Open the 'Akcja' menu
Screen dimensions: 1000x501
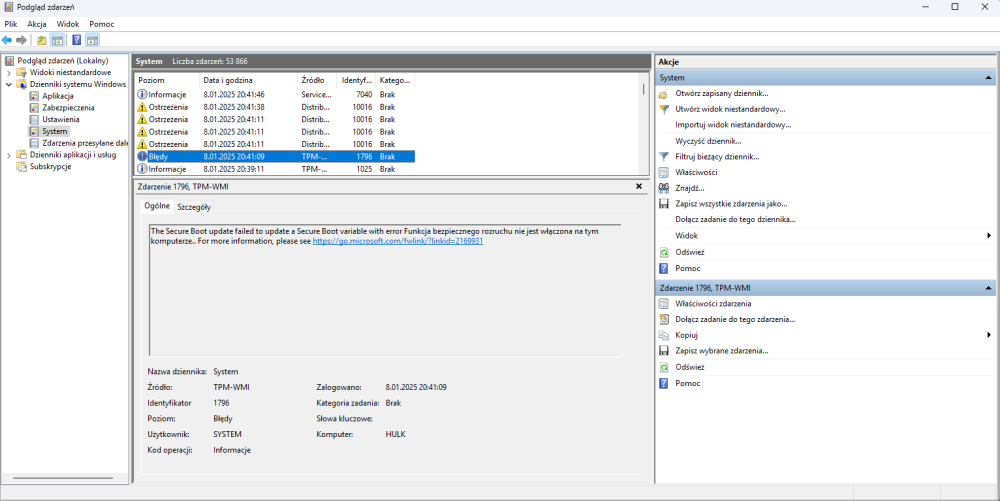(37, 23)
